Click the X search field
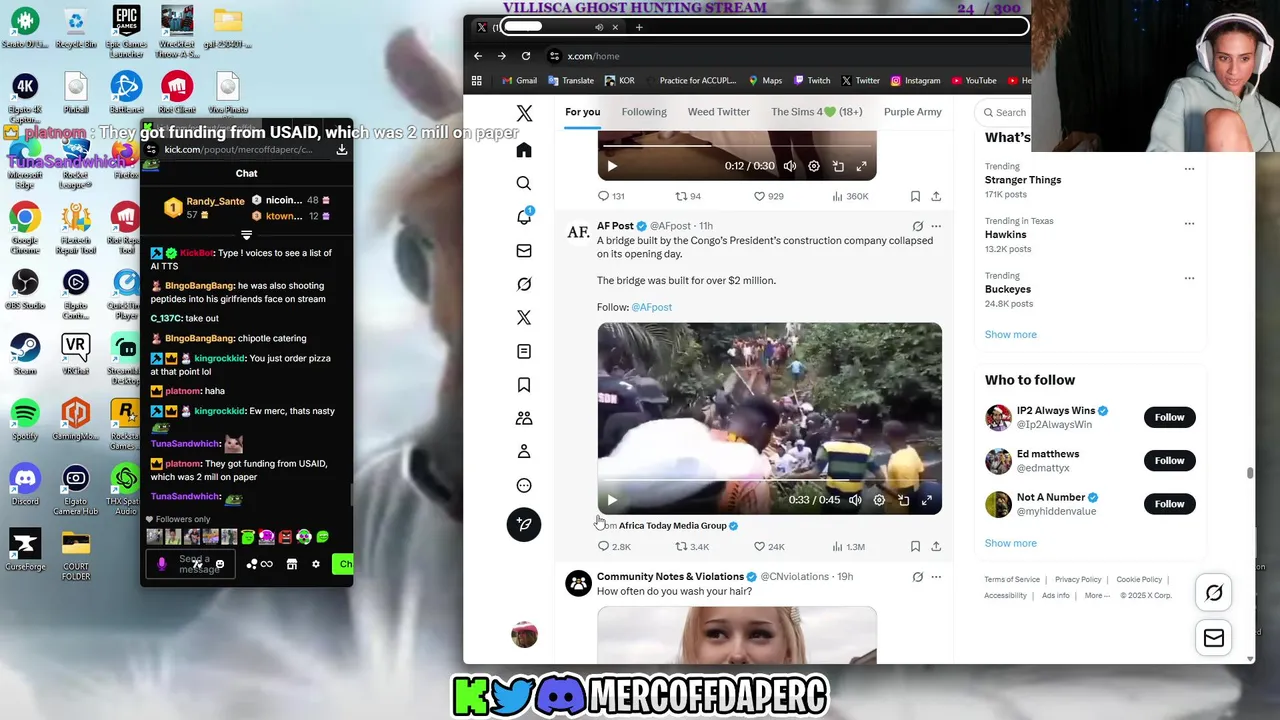 [x=1003, y=112]
